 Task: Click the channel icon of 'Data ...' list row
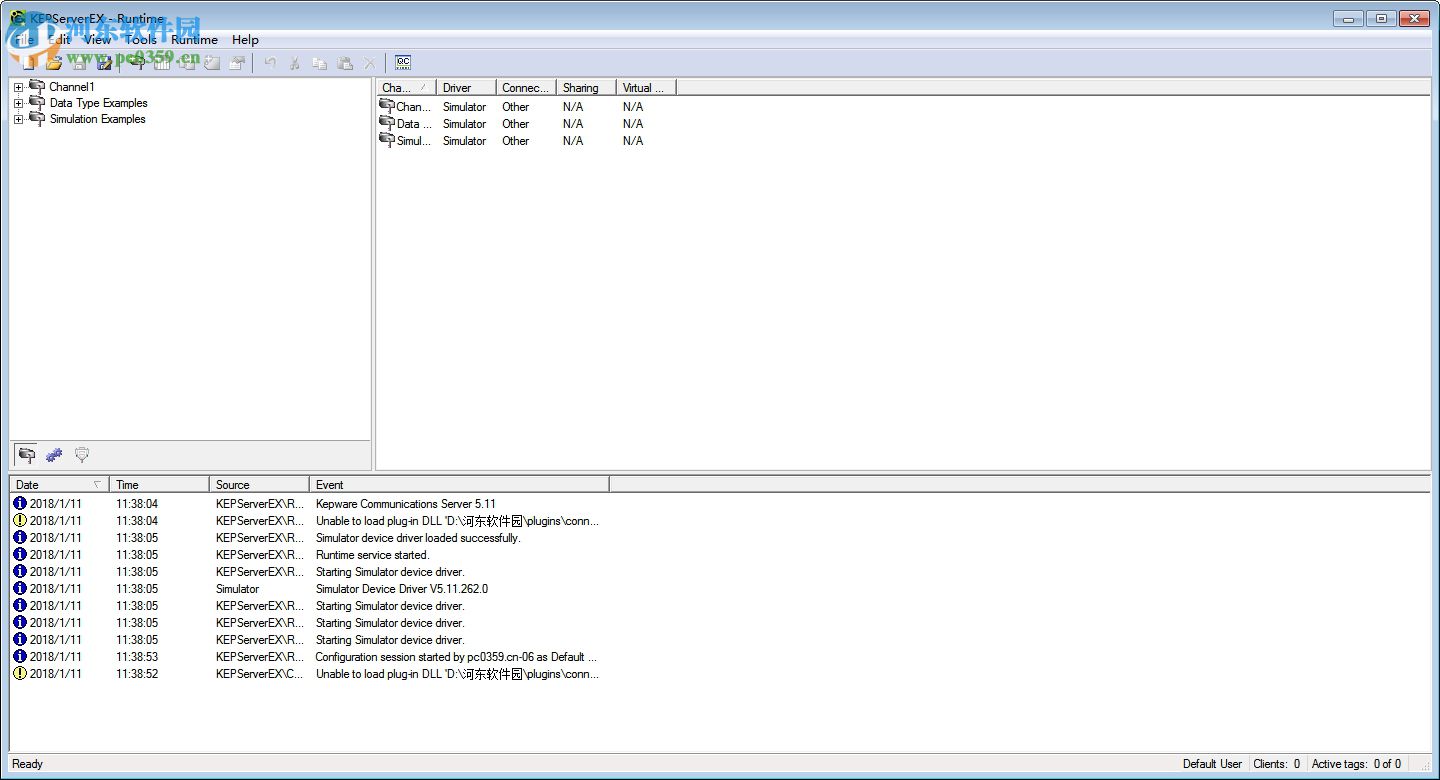pyautogui.click(x=387, y=123)
